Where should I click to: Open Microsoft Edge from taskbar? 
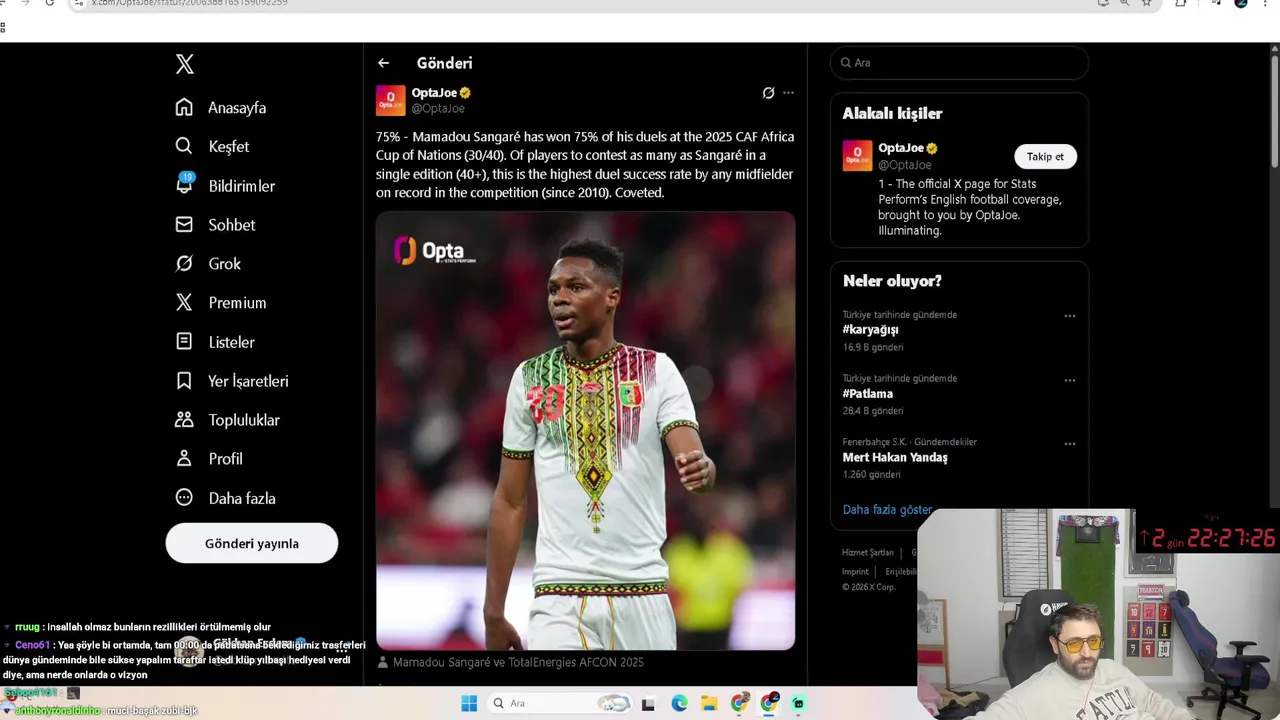(x=679, y=703)
